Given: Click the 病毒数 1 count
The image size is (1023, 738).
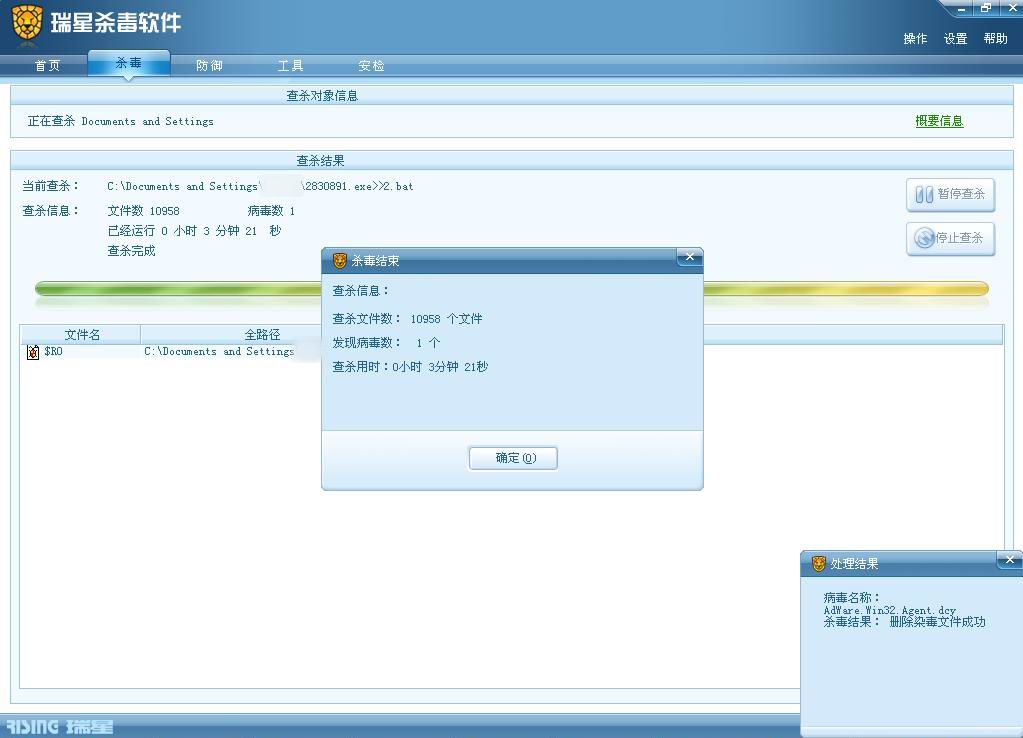Looking at the screenshot, I should click(271, 211).
